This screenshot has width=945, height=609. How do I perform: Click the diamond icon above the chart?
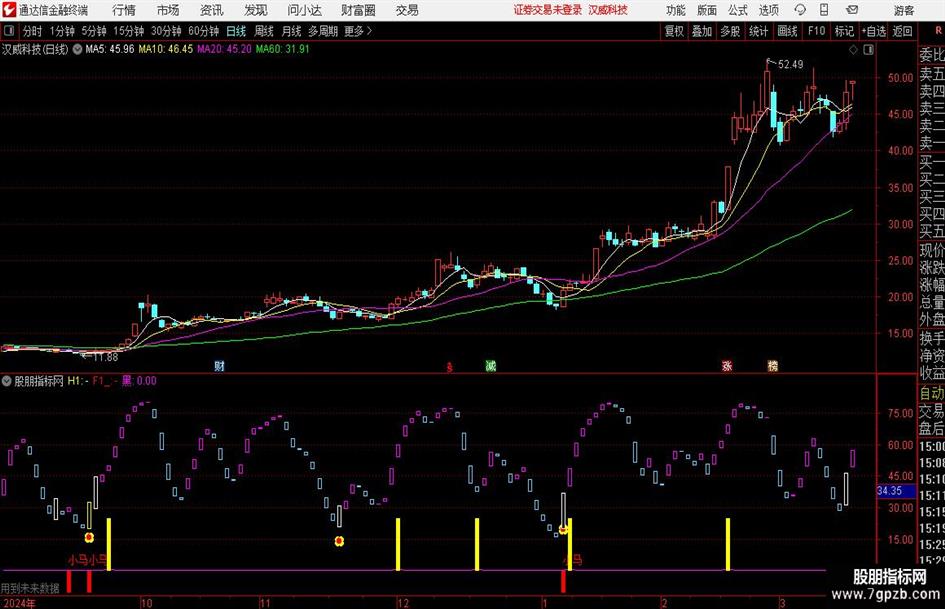coord(853,50)
